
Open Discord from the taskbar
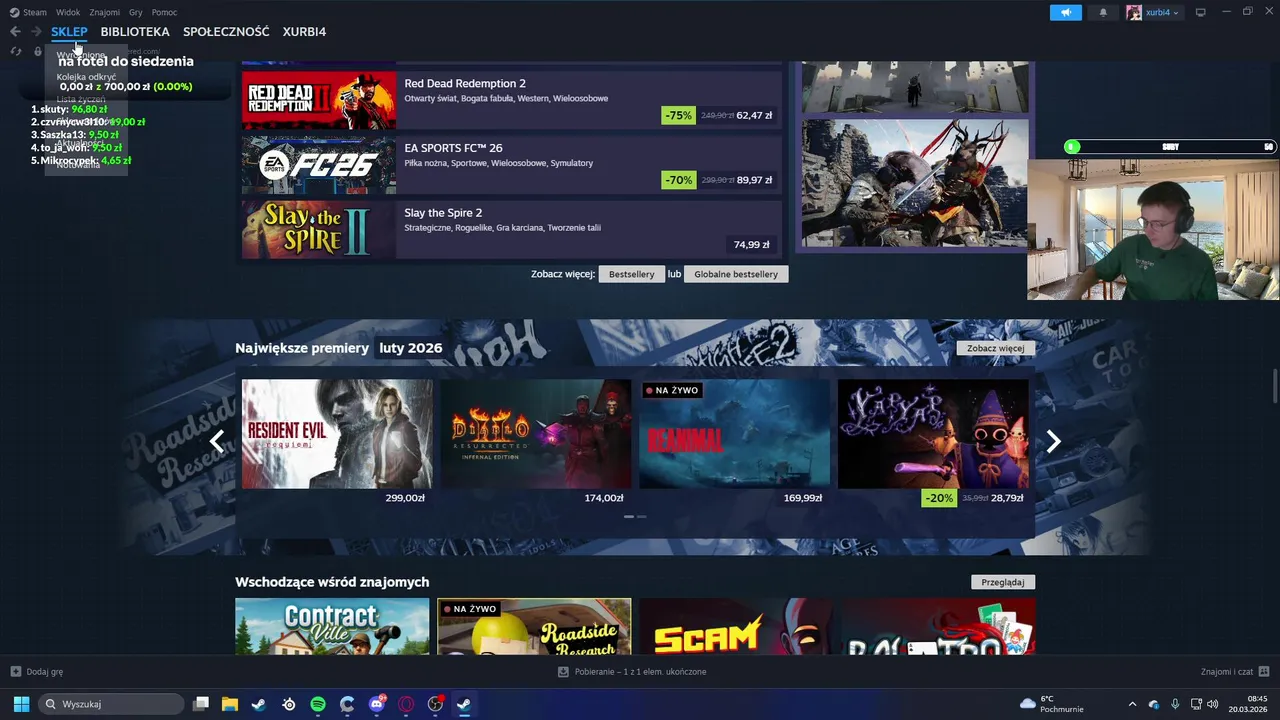coord(377,704)
